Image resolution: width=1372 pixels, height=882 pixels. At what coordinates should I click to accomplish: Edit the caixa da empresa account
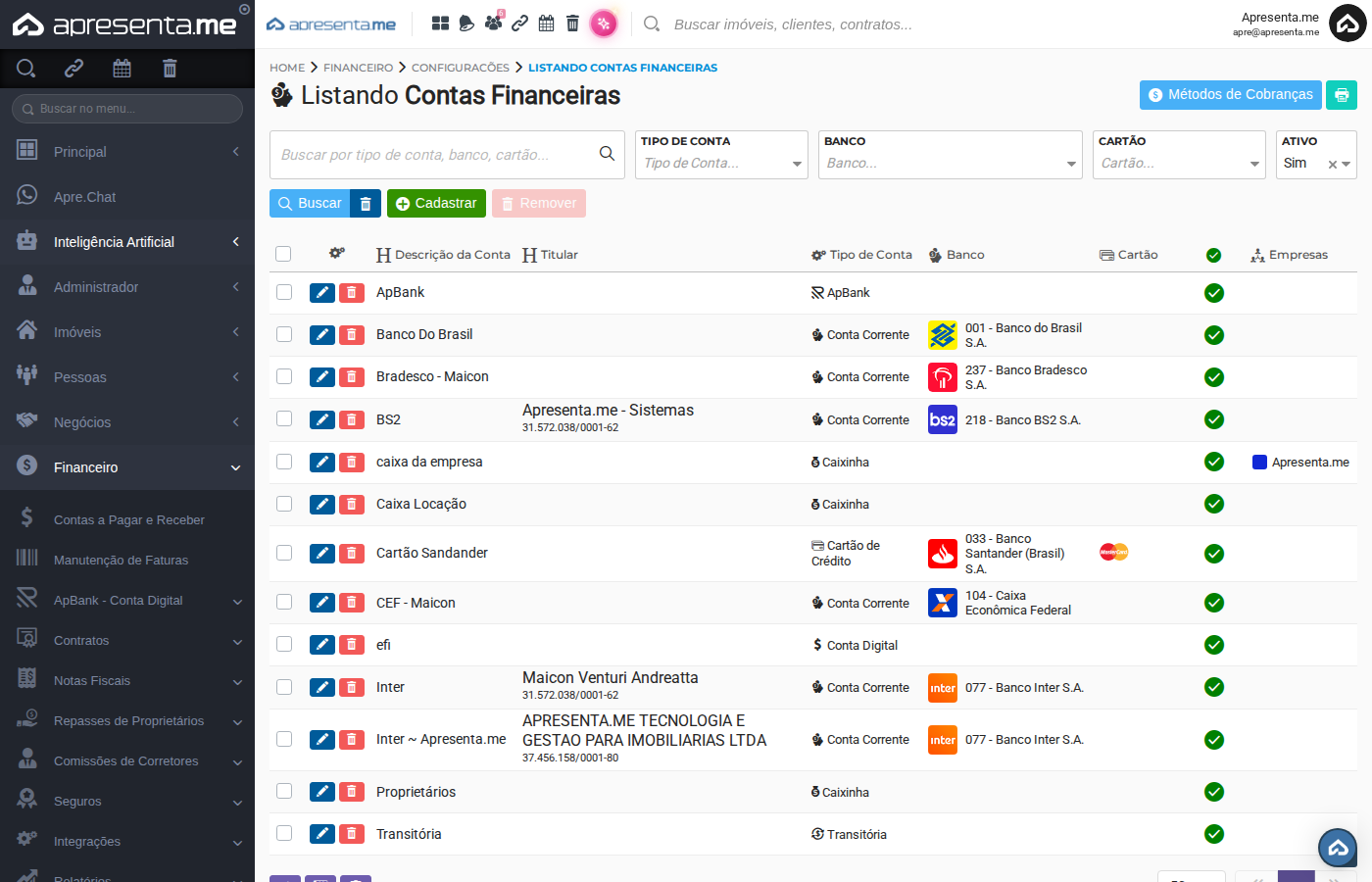click(x=322, y=462)
